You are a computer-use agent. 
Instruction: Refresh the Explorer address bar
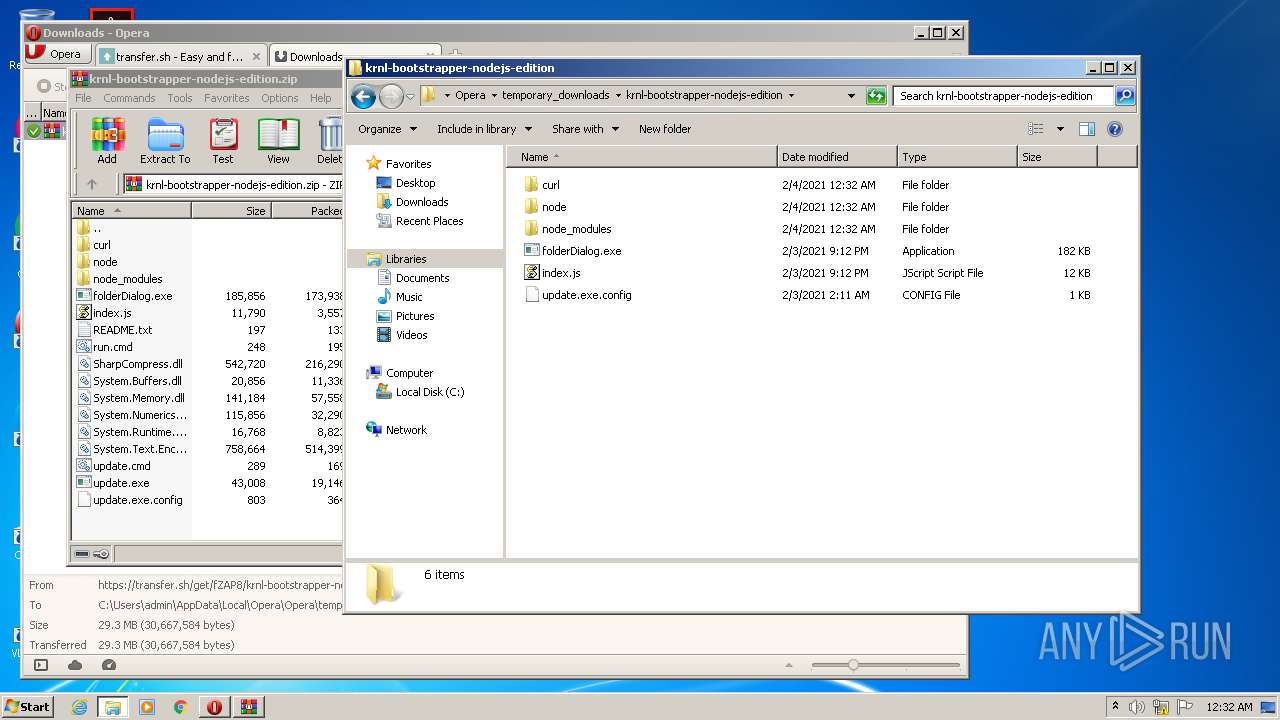coord(876,96)
